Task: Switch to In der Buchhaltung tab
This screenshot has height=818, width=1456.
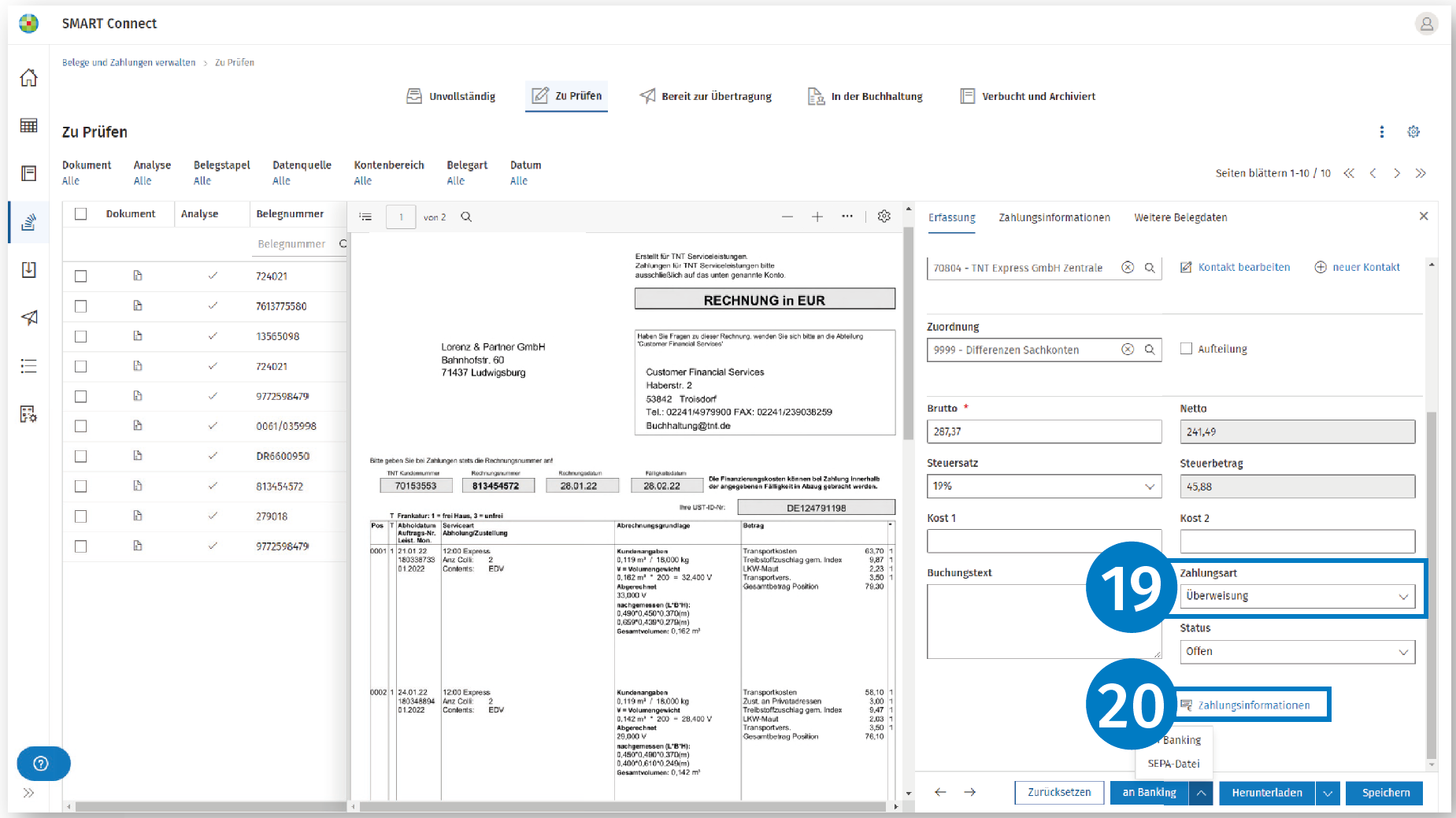Action: (865, 96)
